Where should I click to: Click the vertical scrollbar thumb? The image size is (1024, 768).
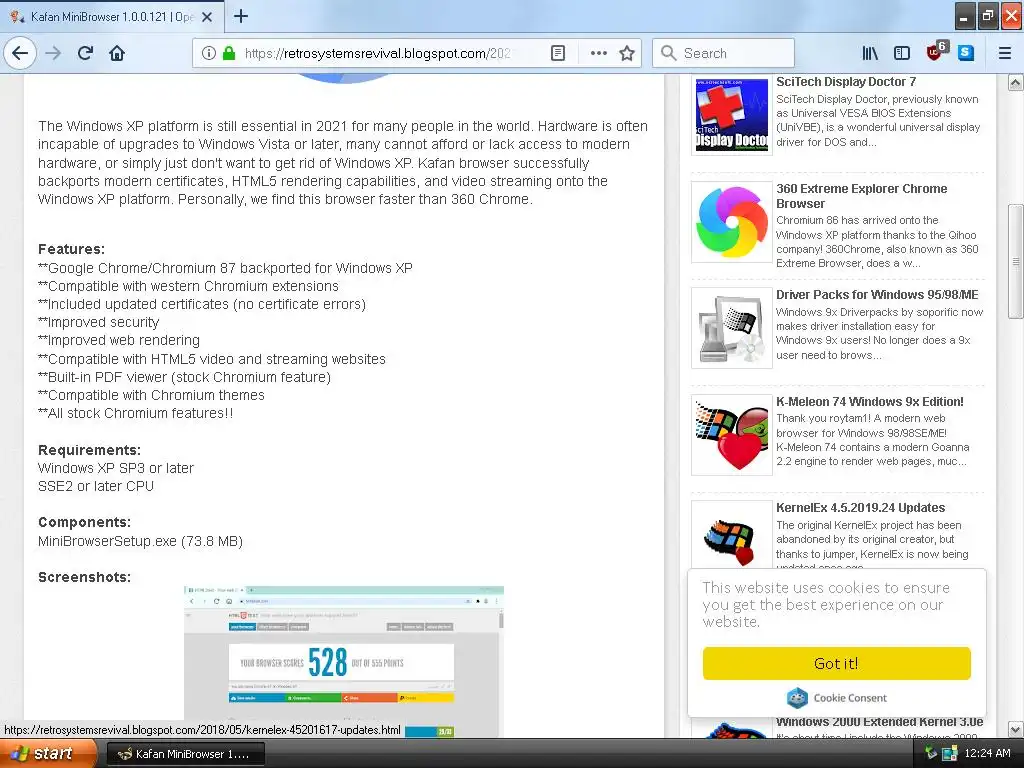click(1015, 261)
